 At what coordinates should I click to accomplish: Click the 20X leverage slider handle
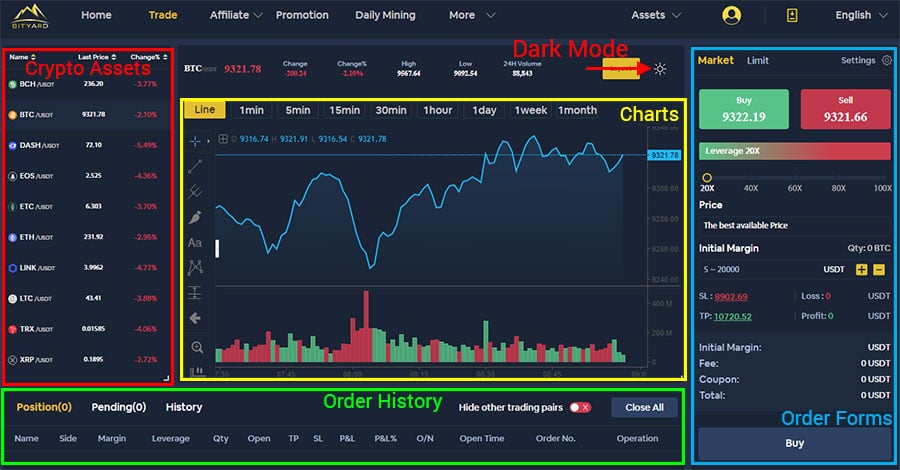tap(707, 177)
